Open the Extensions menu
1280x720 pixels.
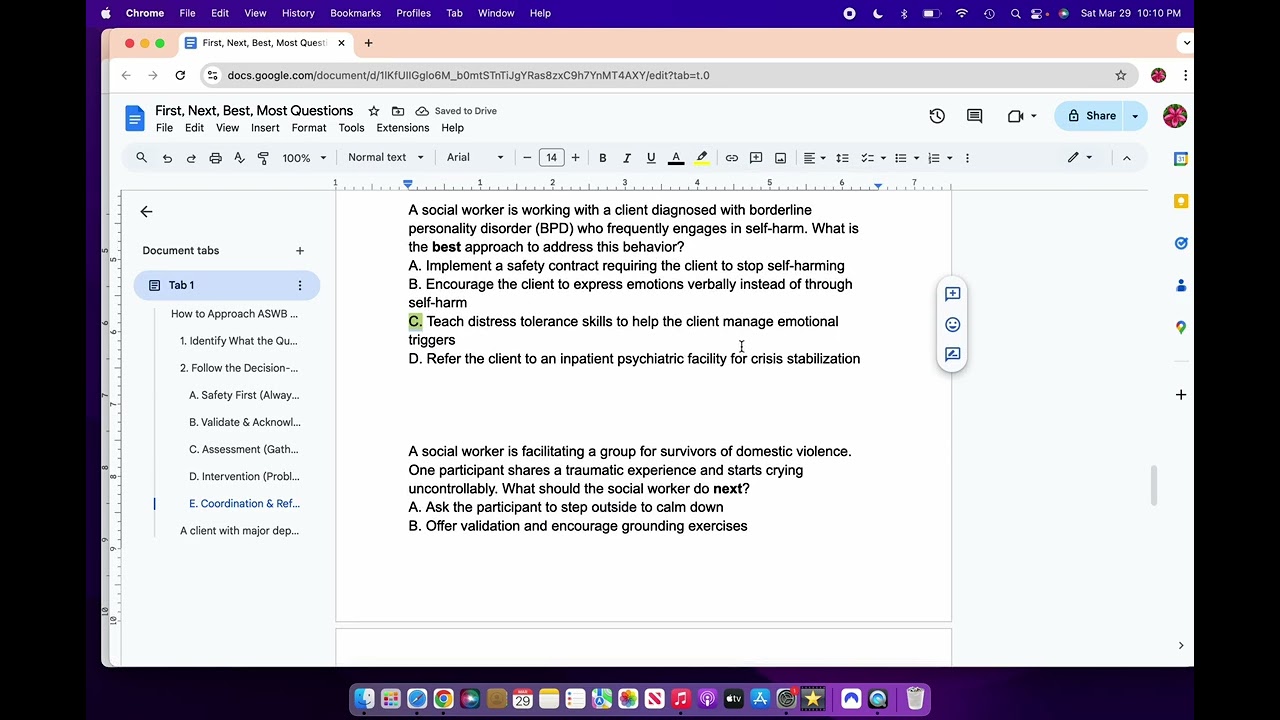[403, 128]
